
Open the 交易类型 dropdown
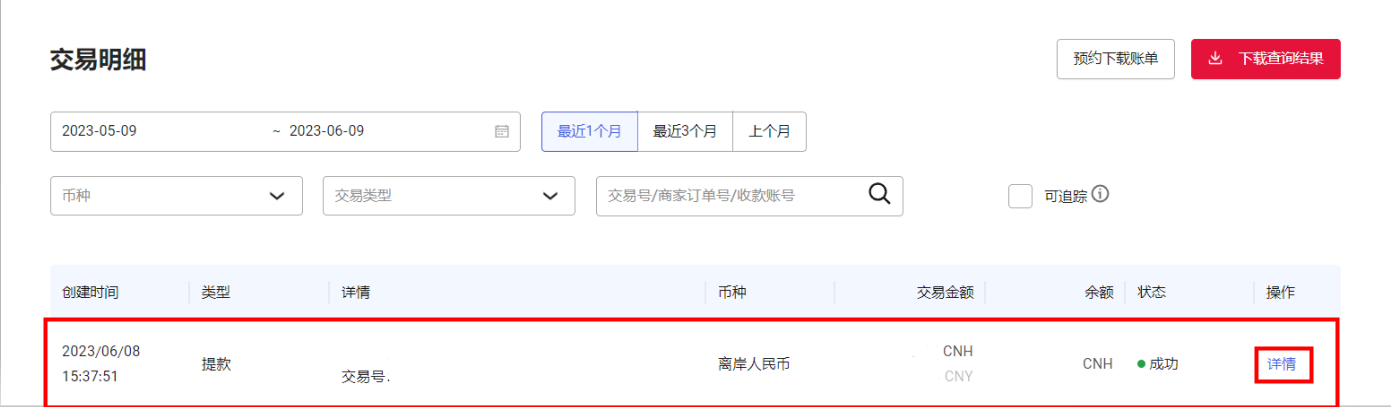click(449, 196)
